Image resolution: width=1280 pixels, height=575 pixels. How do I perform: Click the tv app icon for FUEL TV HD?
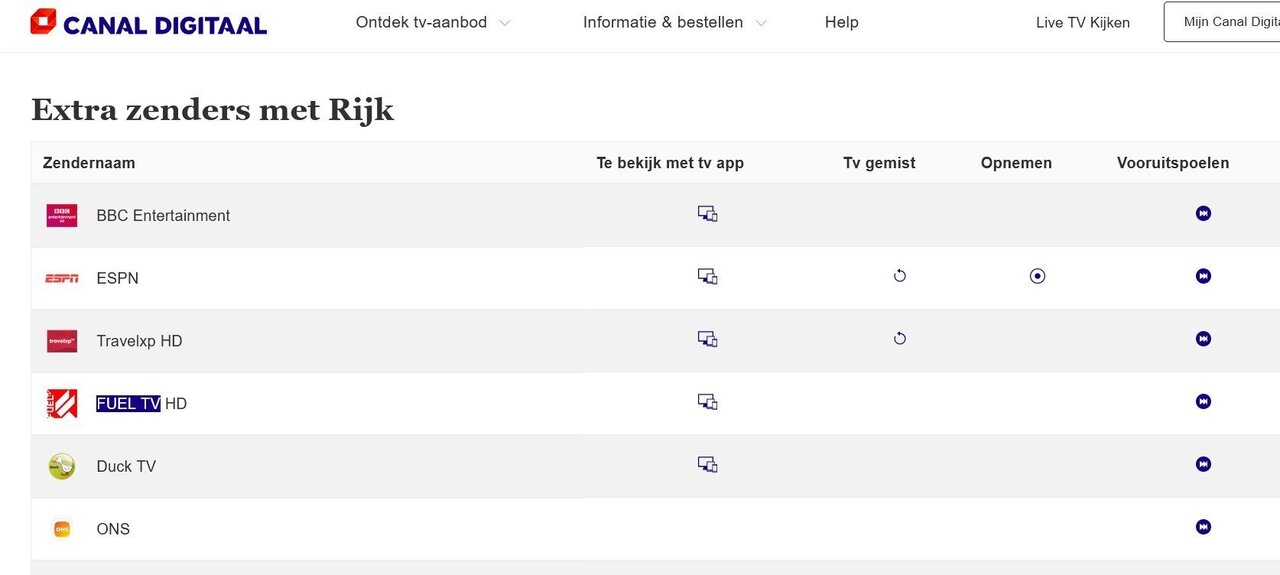[707, 402]
